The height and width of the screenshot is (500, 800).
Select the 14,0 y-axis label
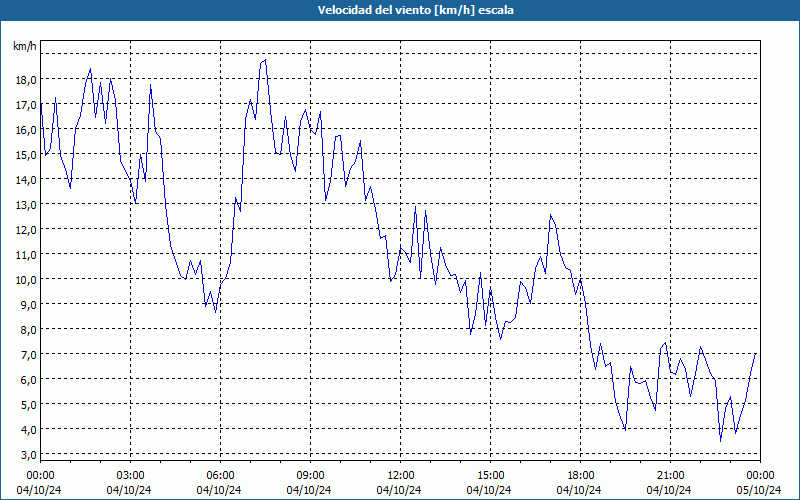click(x=26, y=180)
